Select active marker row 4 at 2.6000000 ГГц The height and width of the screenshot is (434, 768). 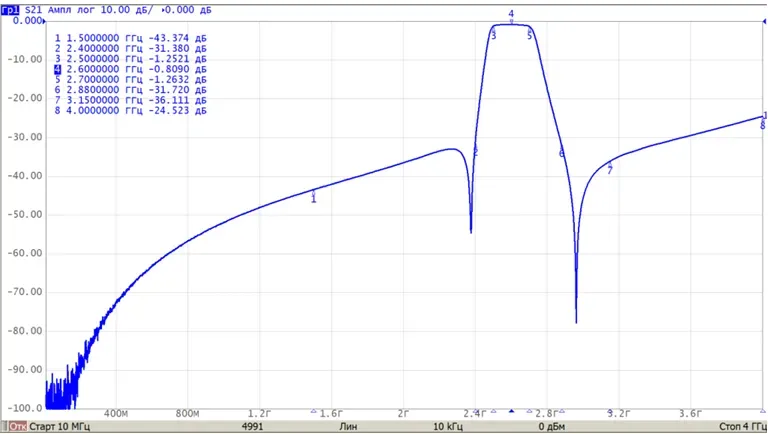pos(130,69)
